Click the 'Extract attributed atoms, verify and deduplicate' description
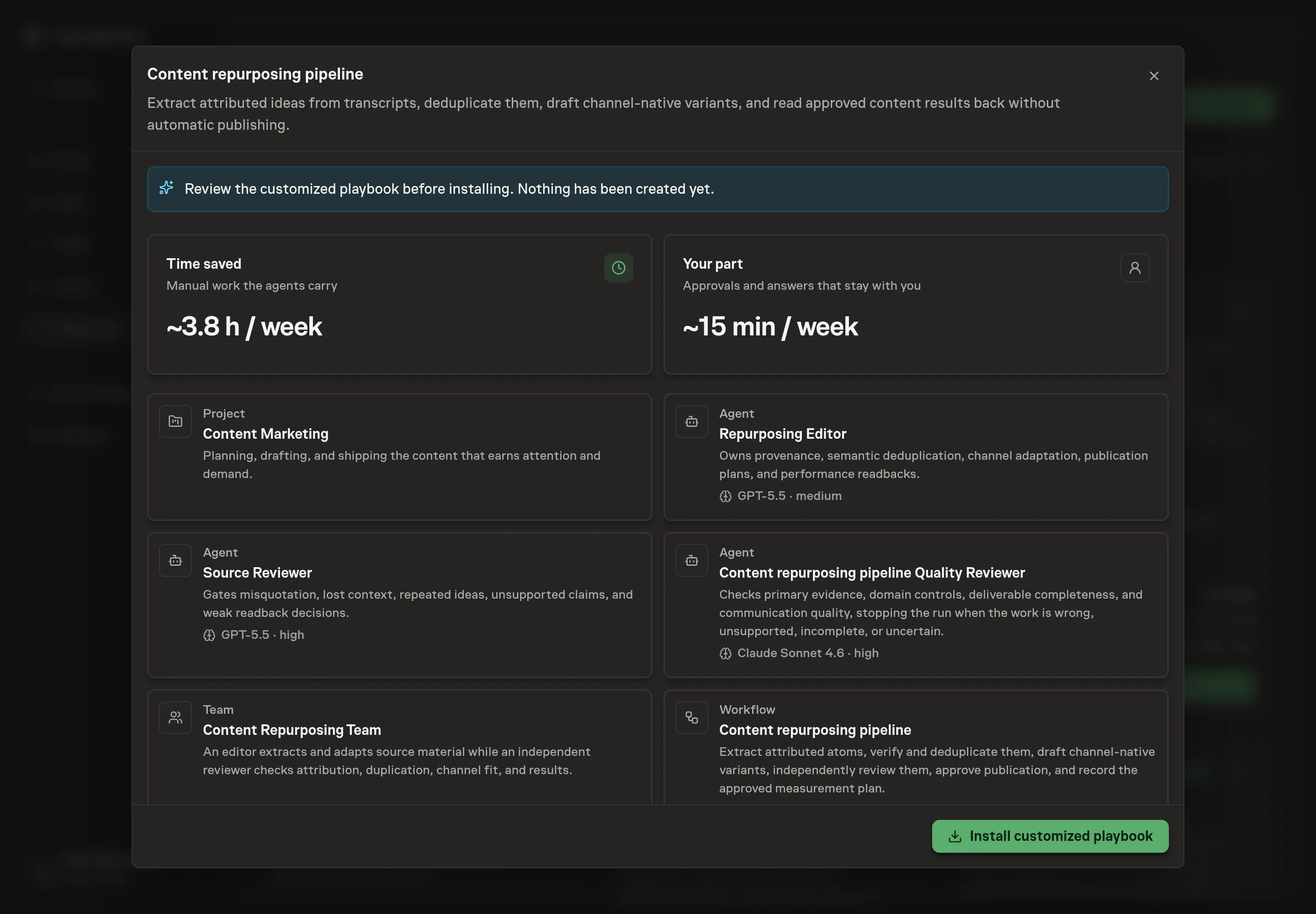Viewport: 1316px width, 914px height. point(937,770)
